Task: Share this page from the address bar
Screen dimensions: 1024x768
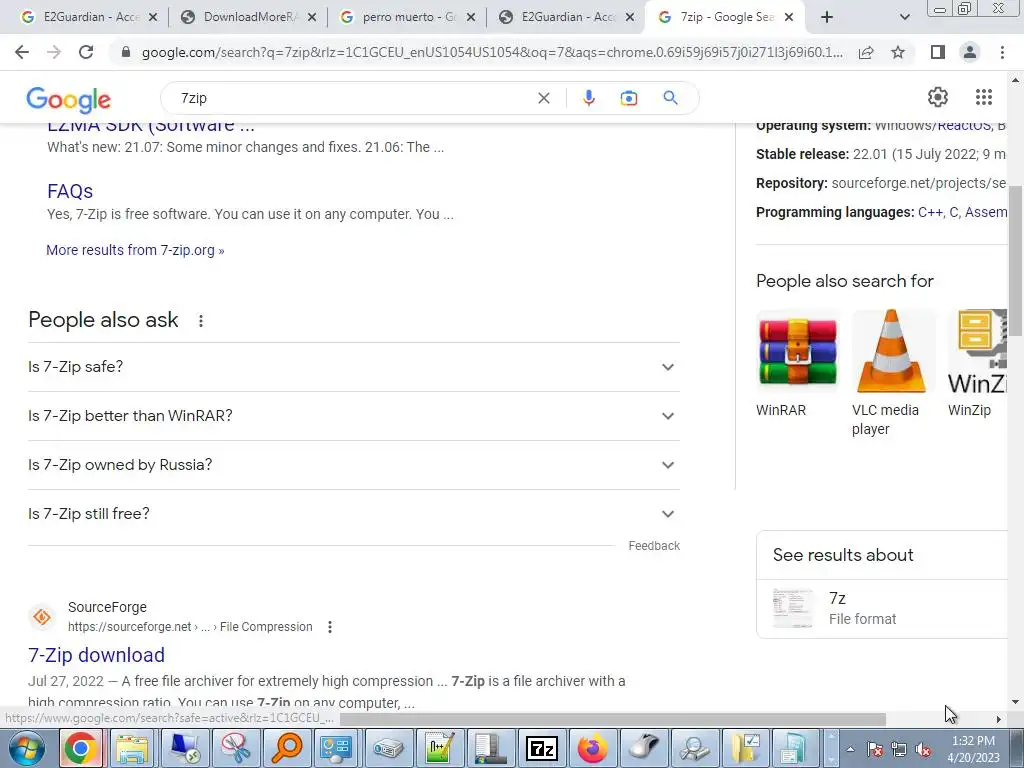Action: (866, 52)
